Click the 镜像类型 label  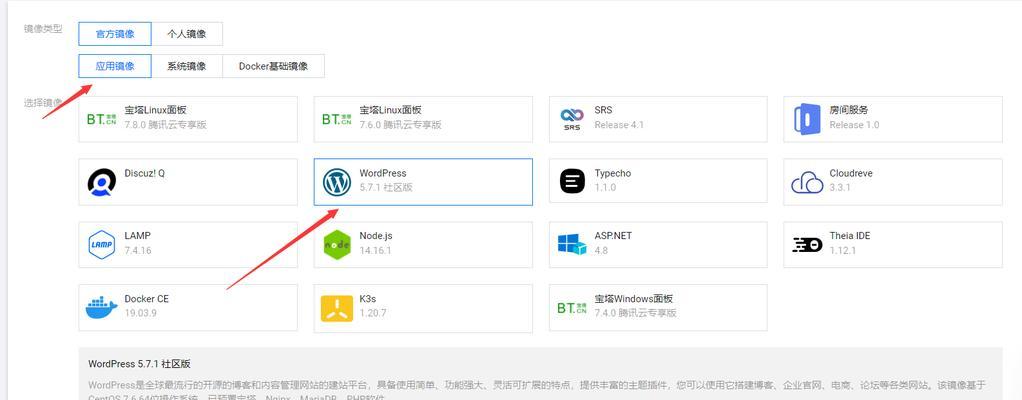(x=43, y=29)
